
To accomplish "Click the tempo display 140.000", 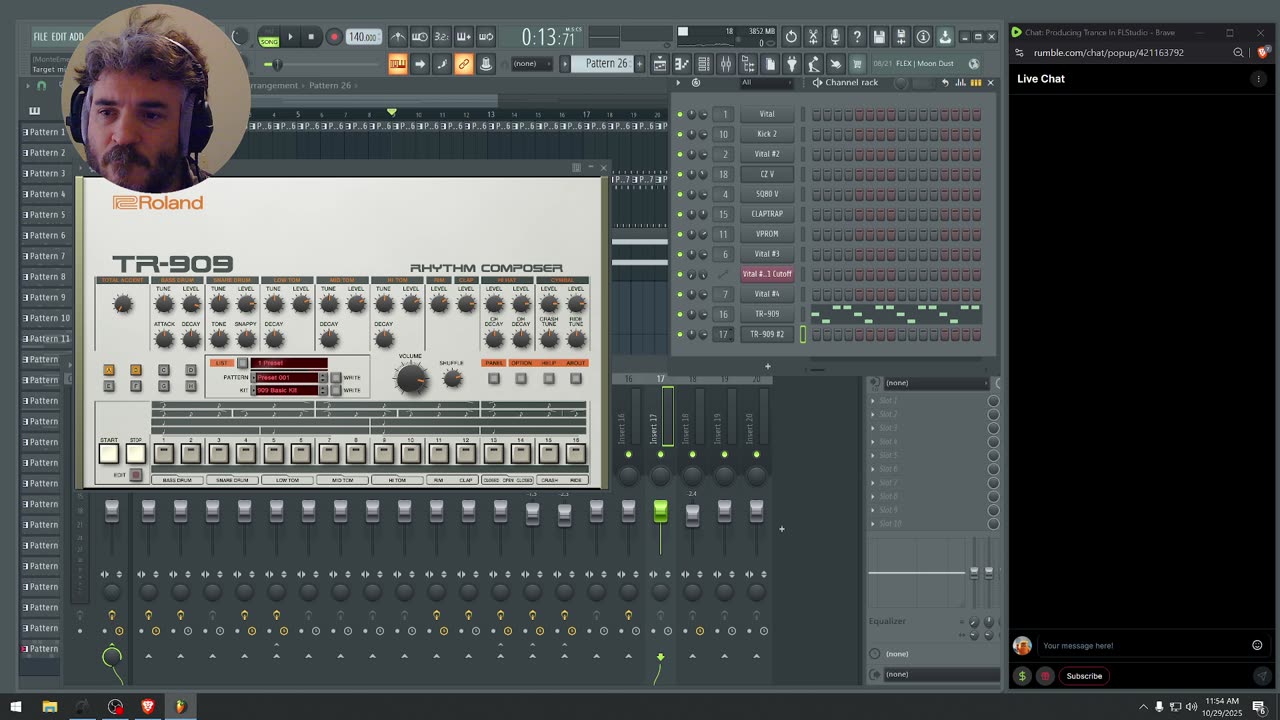I will pos(363,37).
